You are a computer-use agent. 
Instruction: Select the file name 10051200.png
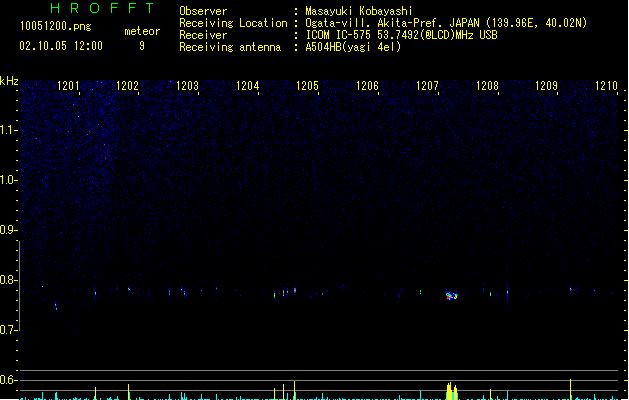(x=56, y=26)
